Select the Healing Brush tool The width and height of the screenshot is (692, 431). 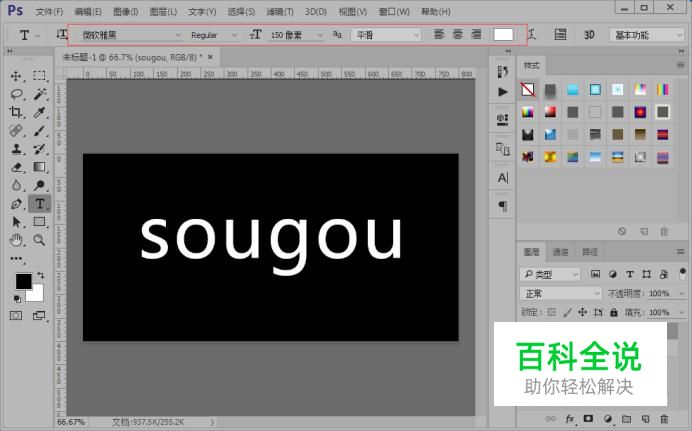click(16, 131)
